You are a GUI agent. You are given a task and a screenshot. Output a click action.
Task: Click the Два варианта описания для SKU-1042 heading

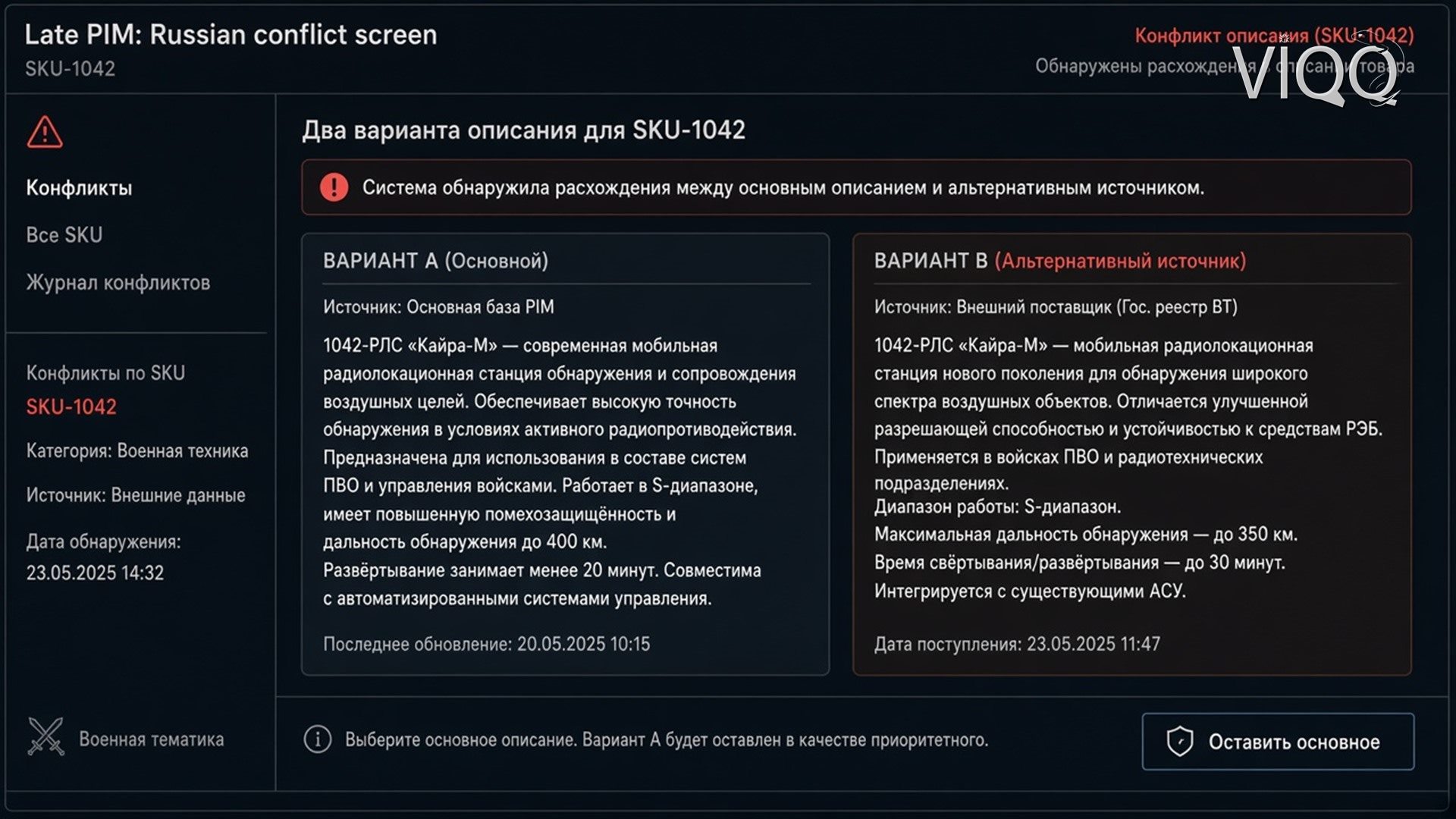[523, 130]
